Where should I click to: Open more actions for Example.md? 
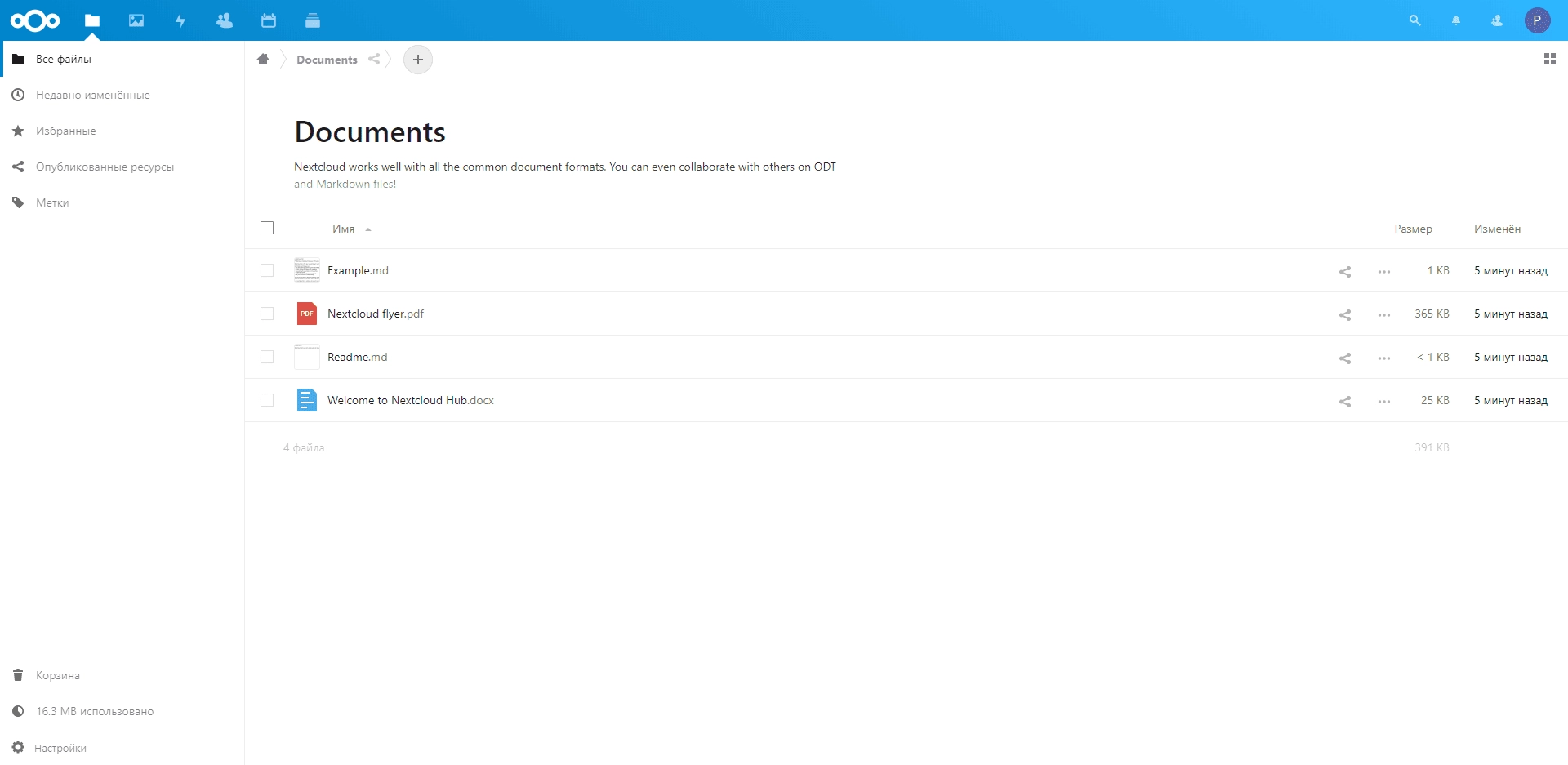(1384, 271)
